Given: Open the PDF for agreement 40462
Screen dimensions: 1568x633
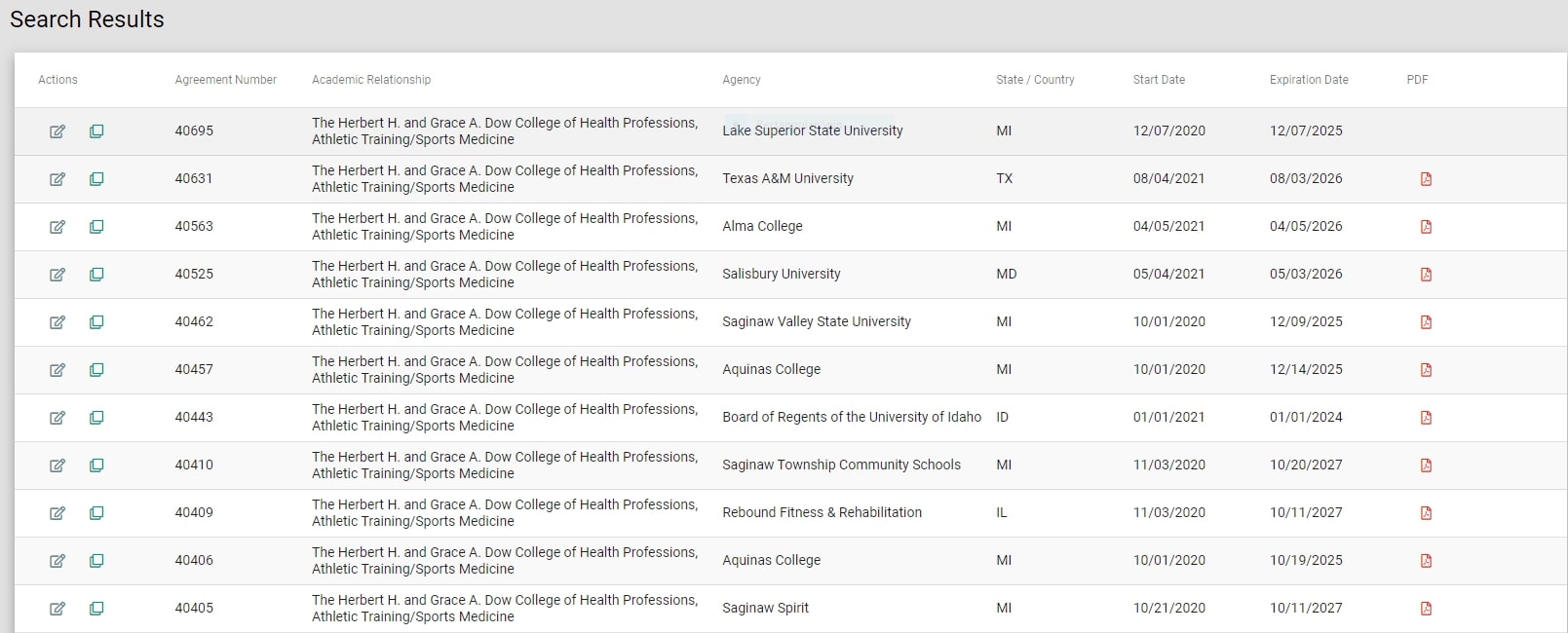Looking at the screenshot, I should [x=1426, y=322].
